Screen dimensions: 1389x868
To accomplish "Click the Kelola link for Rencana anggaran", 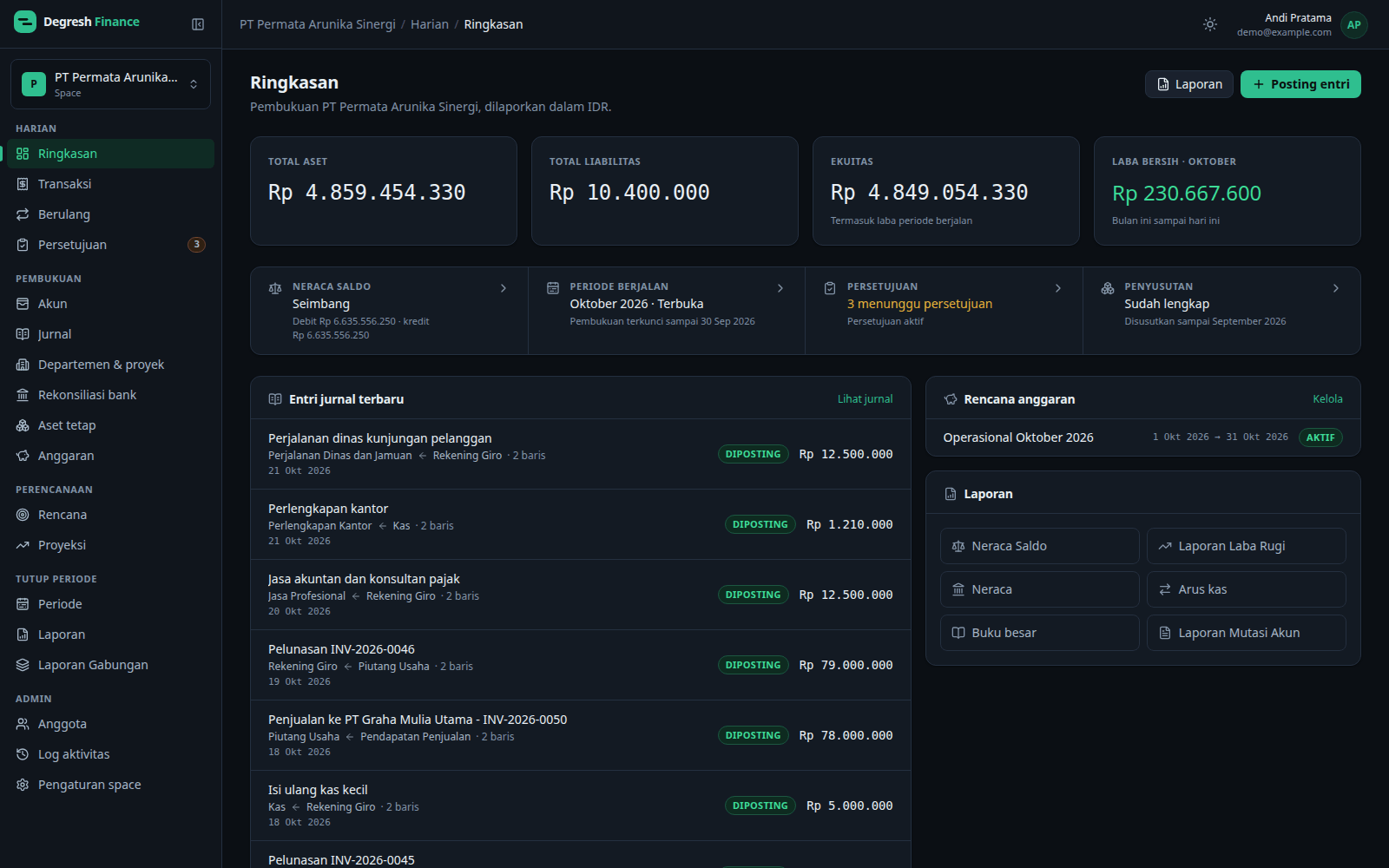I will click(x=1327, y=399).
